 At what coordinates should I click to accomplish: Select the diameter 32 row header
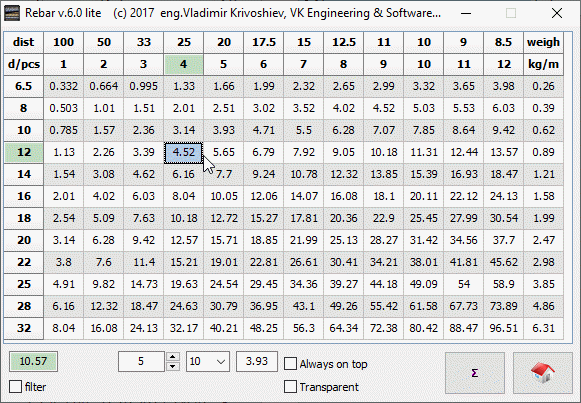click(x=24, y=328)
